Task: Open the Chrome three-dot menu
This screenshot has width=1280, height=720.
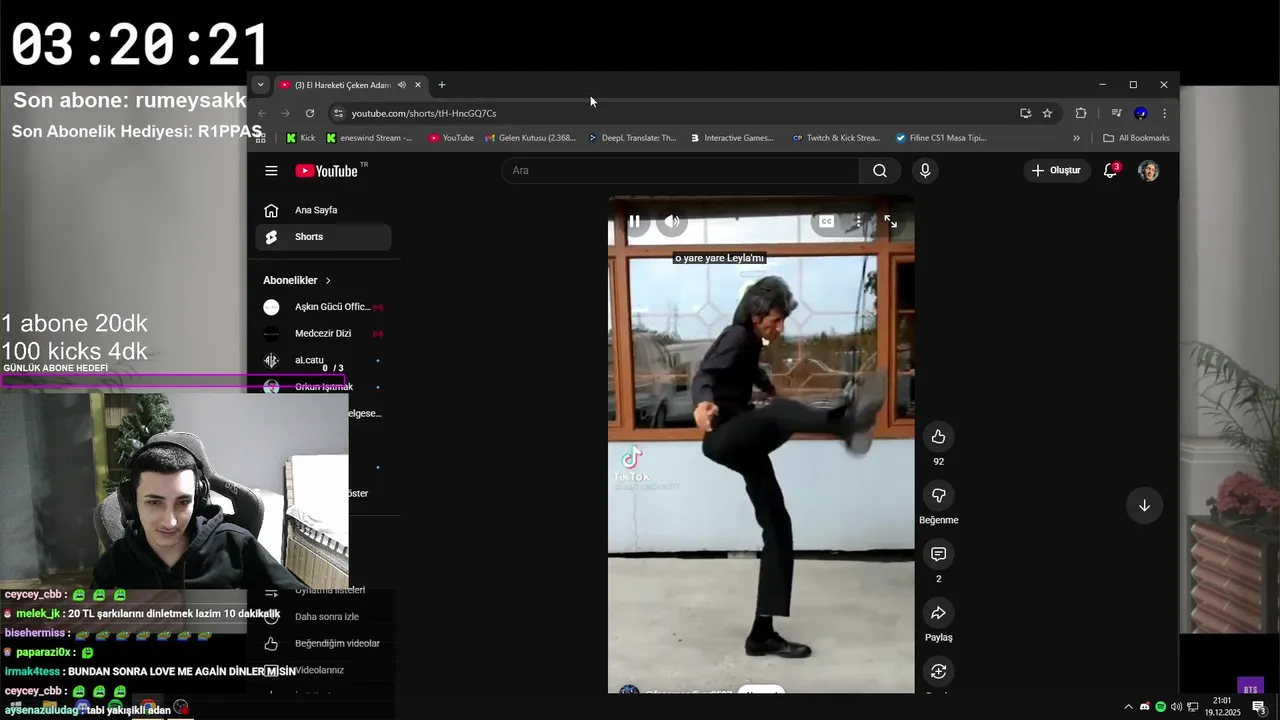Action: (x=1164, y=113)
